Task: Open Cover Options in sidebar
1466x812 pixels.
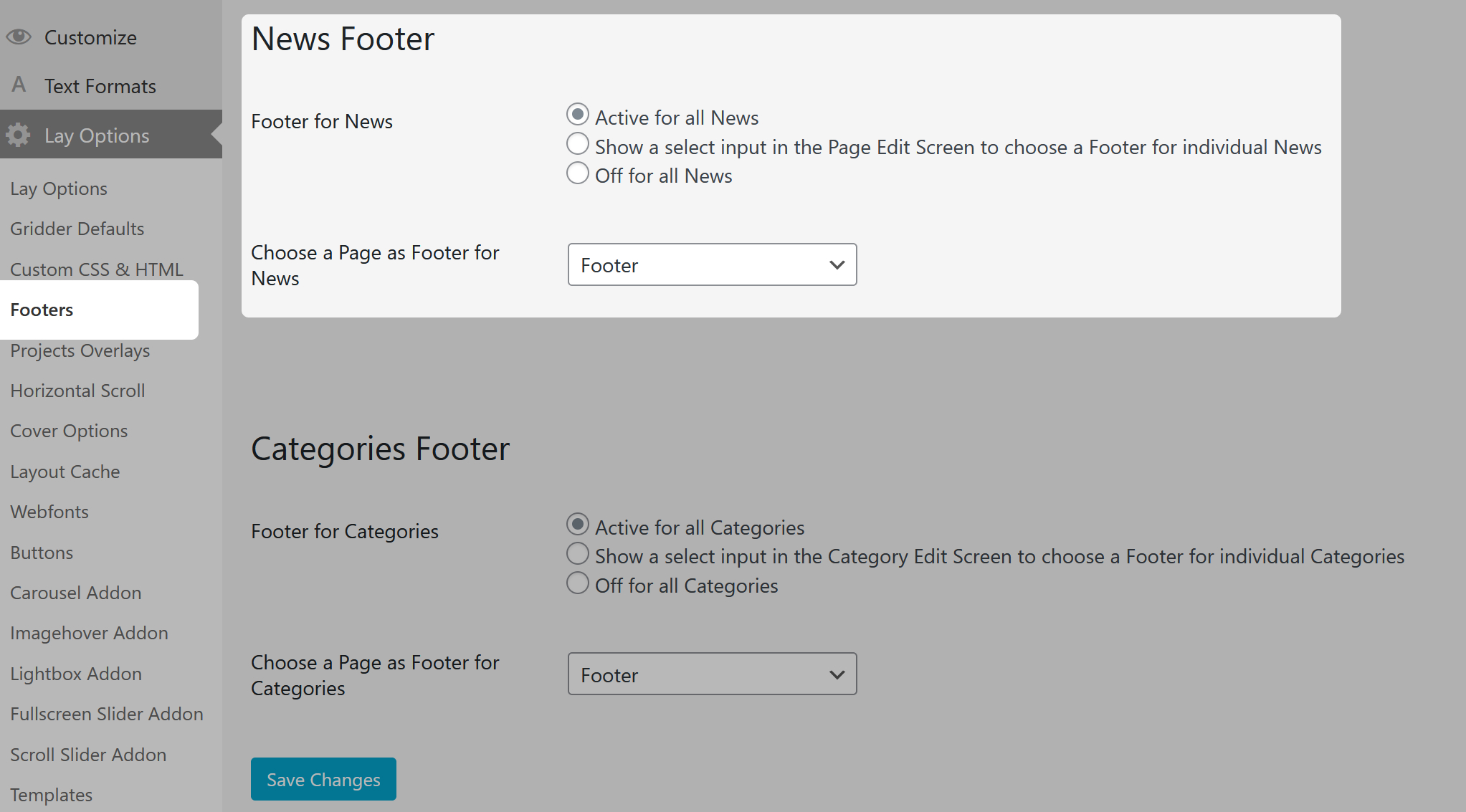Action: [69, 431]
